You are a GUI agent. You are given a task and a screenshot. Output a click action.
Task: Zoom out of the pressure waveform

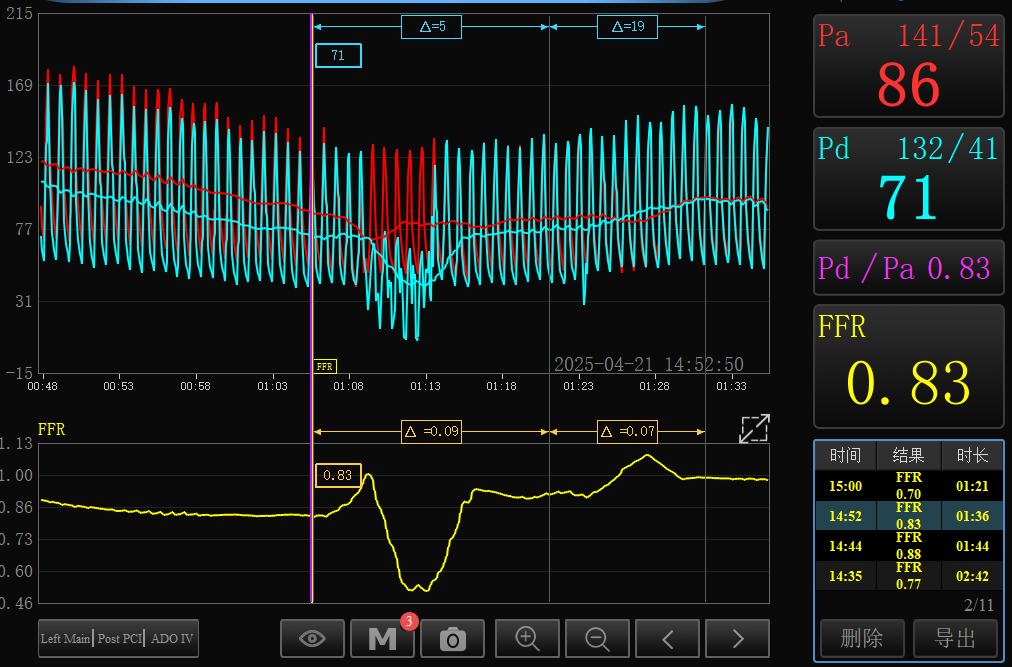point(598,639)
